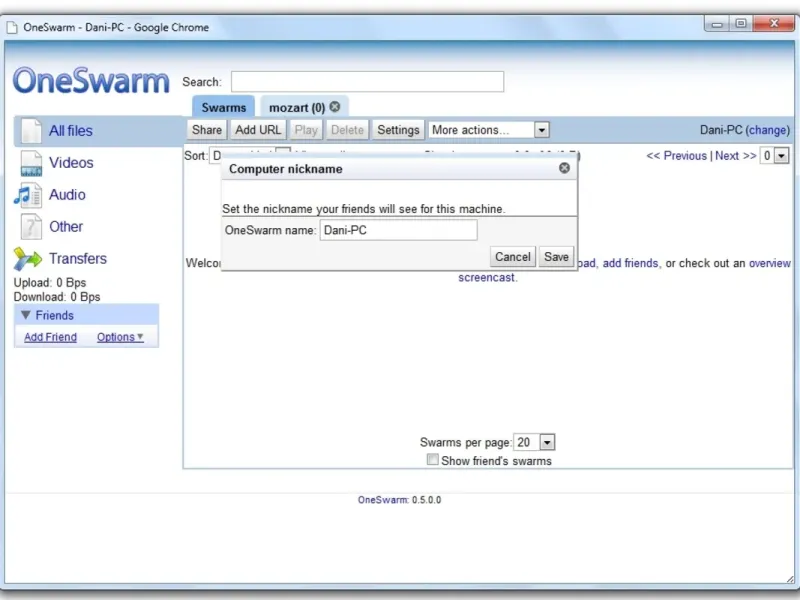Open All files category icon

click(31, 131)
